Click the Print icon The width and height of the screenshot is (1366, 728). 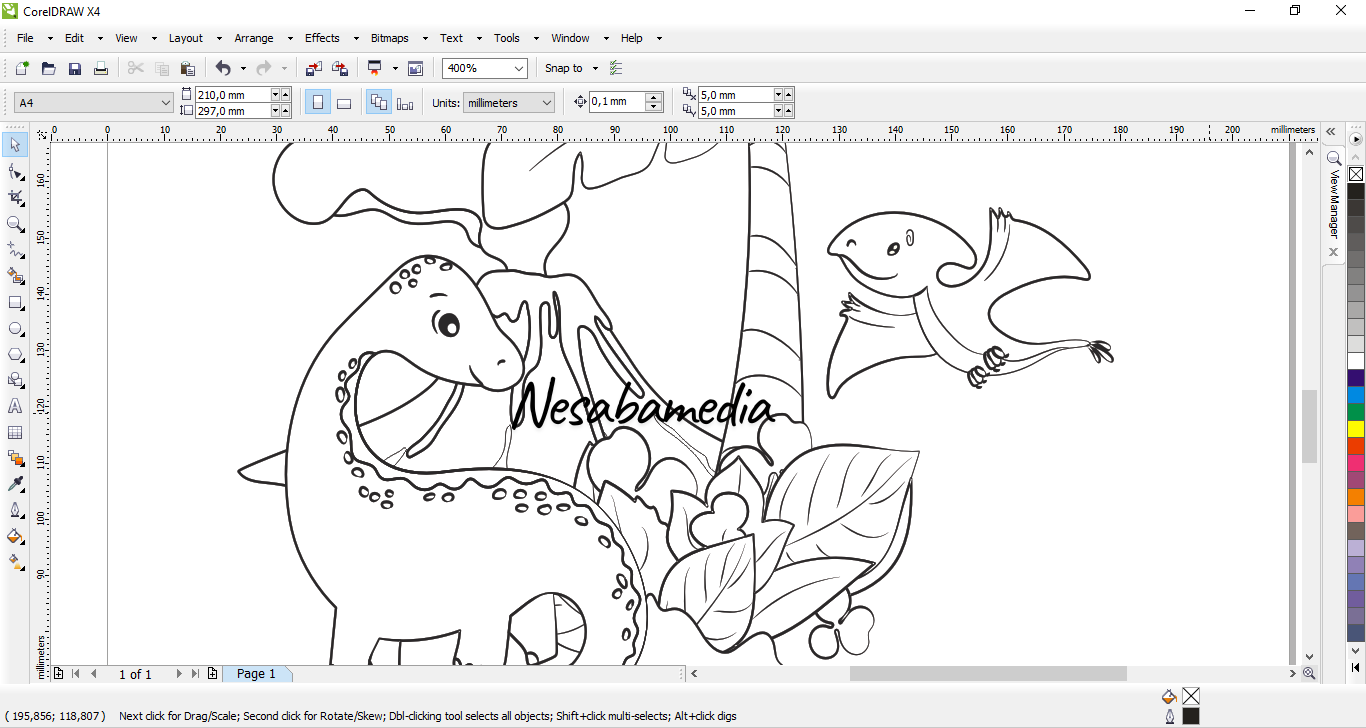(100, 68)
